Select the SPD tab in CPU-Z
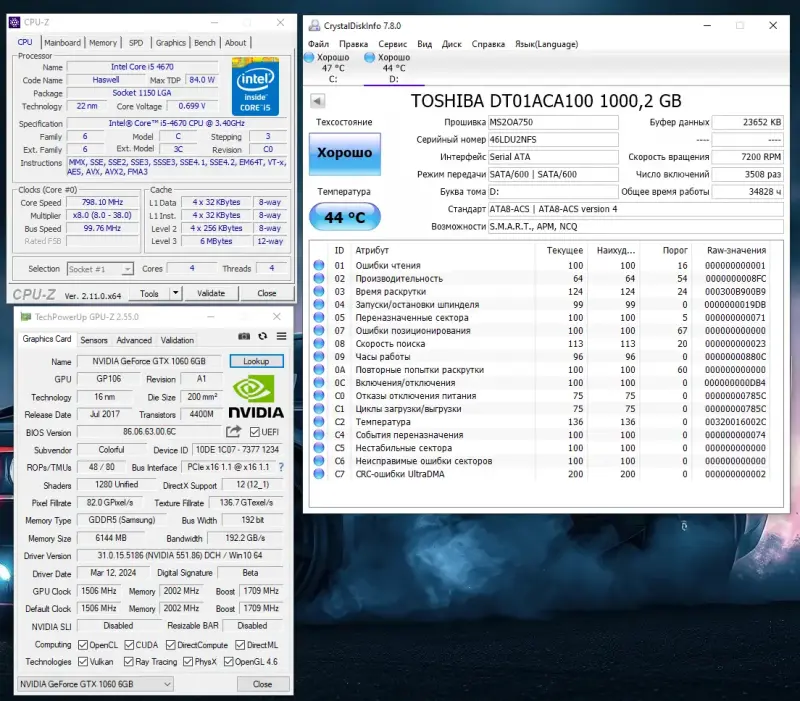 tap(136, 43)
